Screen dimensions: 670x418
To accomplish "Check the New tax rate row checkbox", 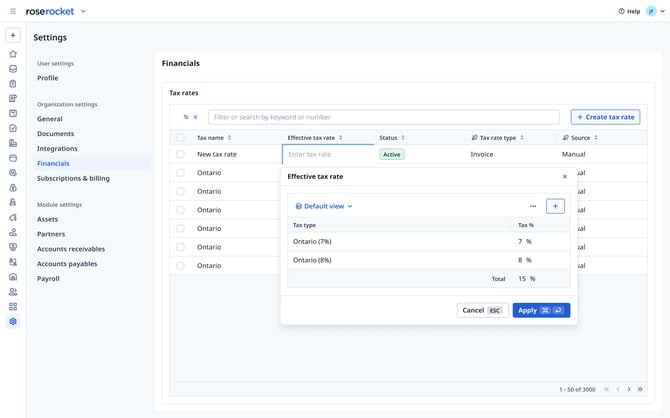I will click(181, 155).
